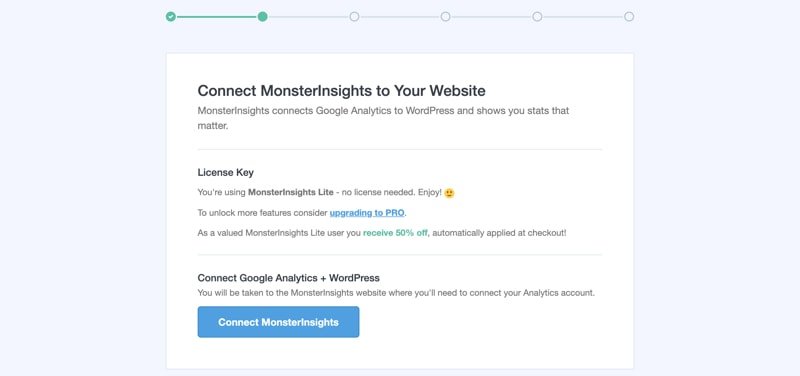800x376 pixels.
Task: Click the License Key section heading
Action: point(226,172)
